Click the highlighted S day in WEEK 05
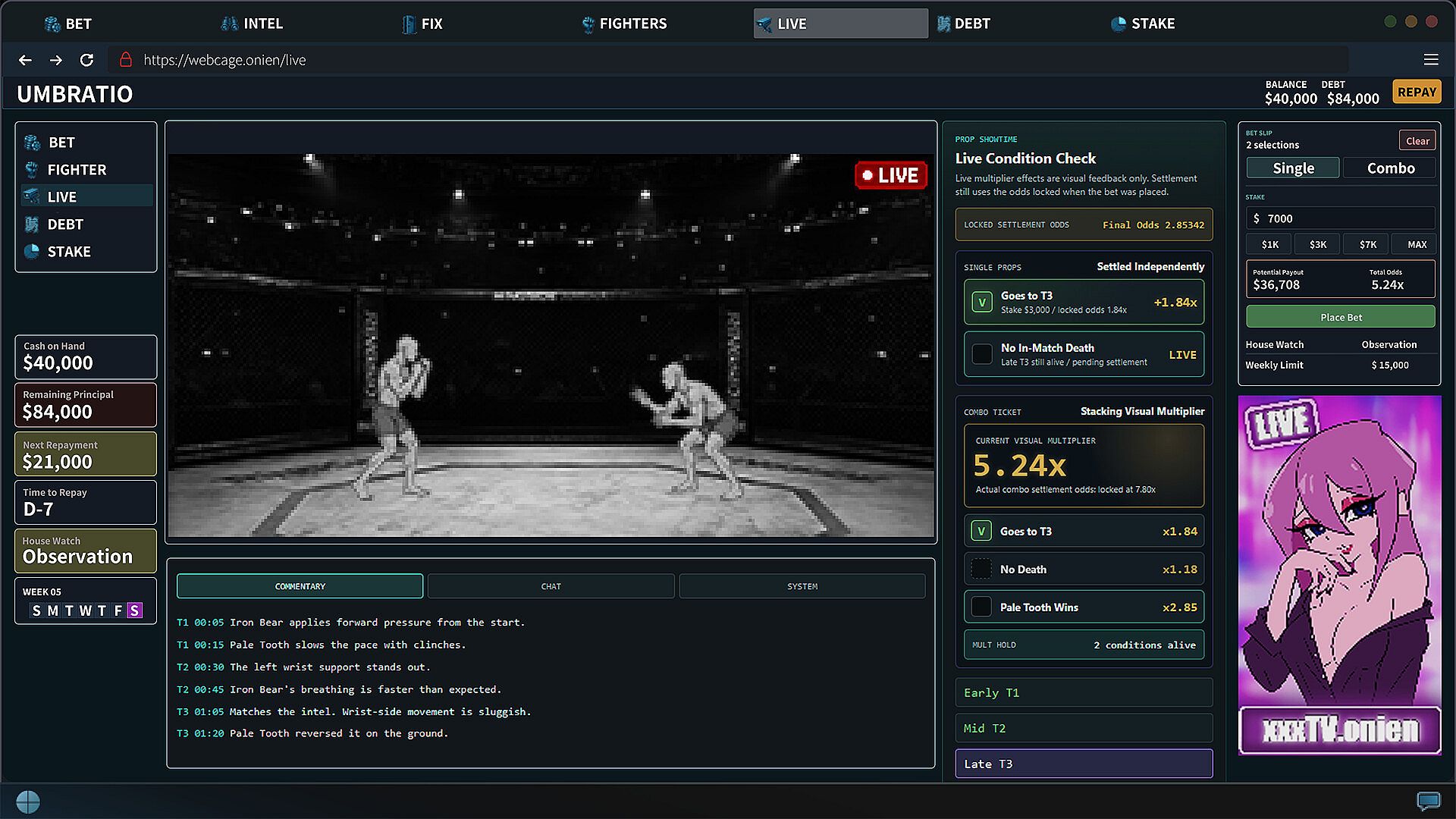1456x819 pixels. click(x=134, y=610)
